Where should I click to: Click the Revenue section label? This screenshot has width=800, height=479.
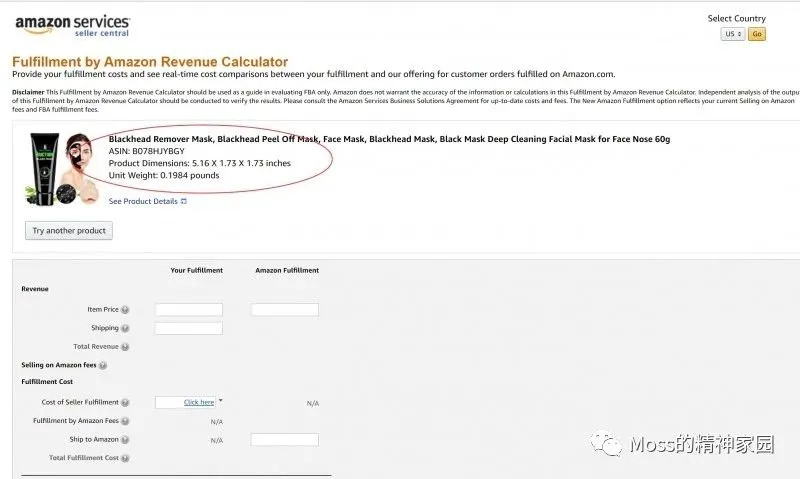pos(35,289)
